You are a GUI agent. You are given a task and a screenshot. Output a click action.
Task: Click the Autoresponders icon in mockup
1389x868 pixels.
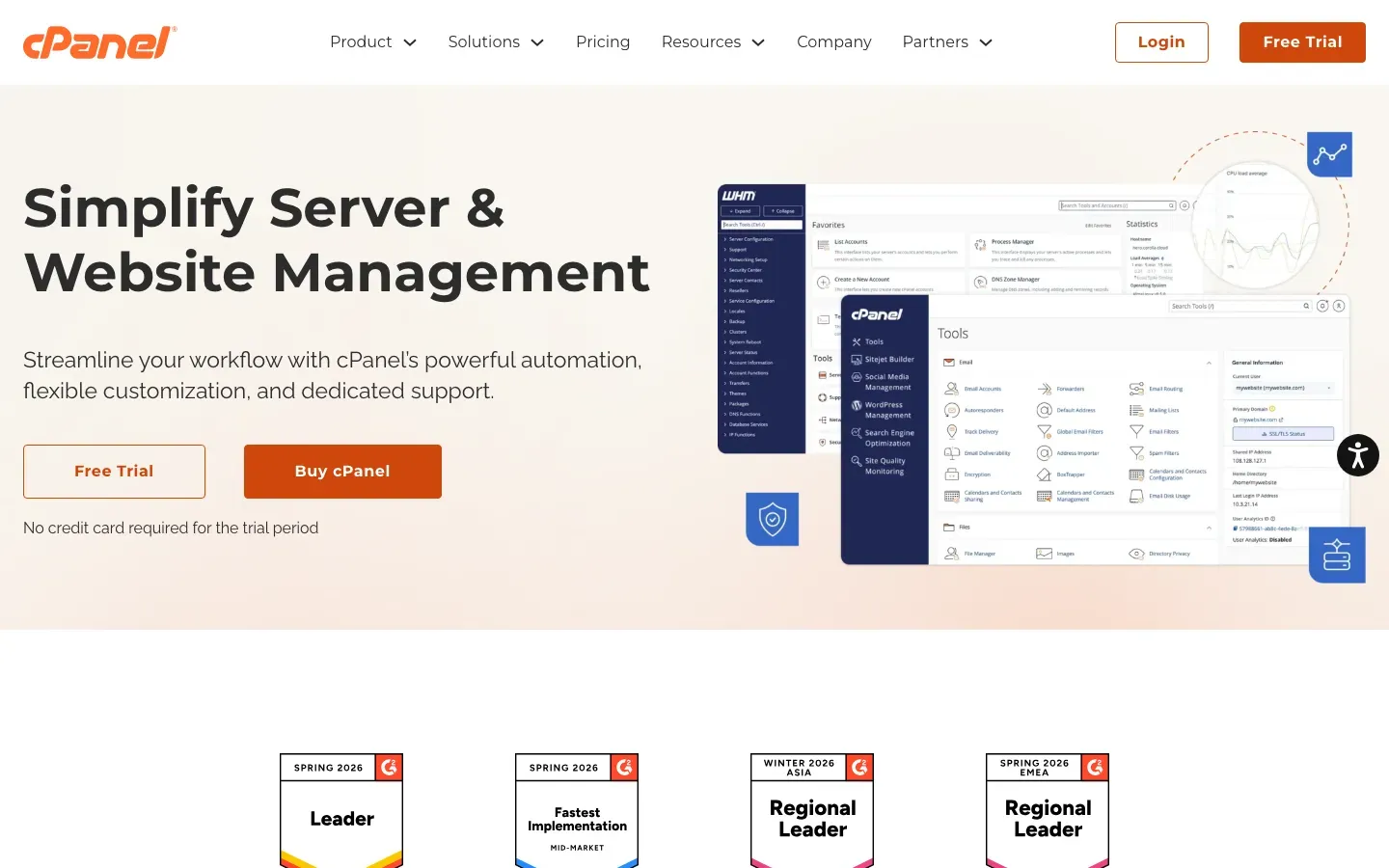click(x=951, y=410)
